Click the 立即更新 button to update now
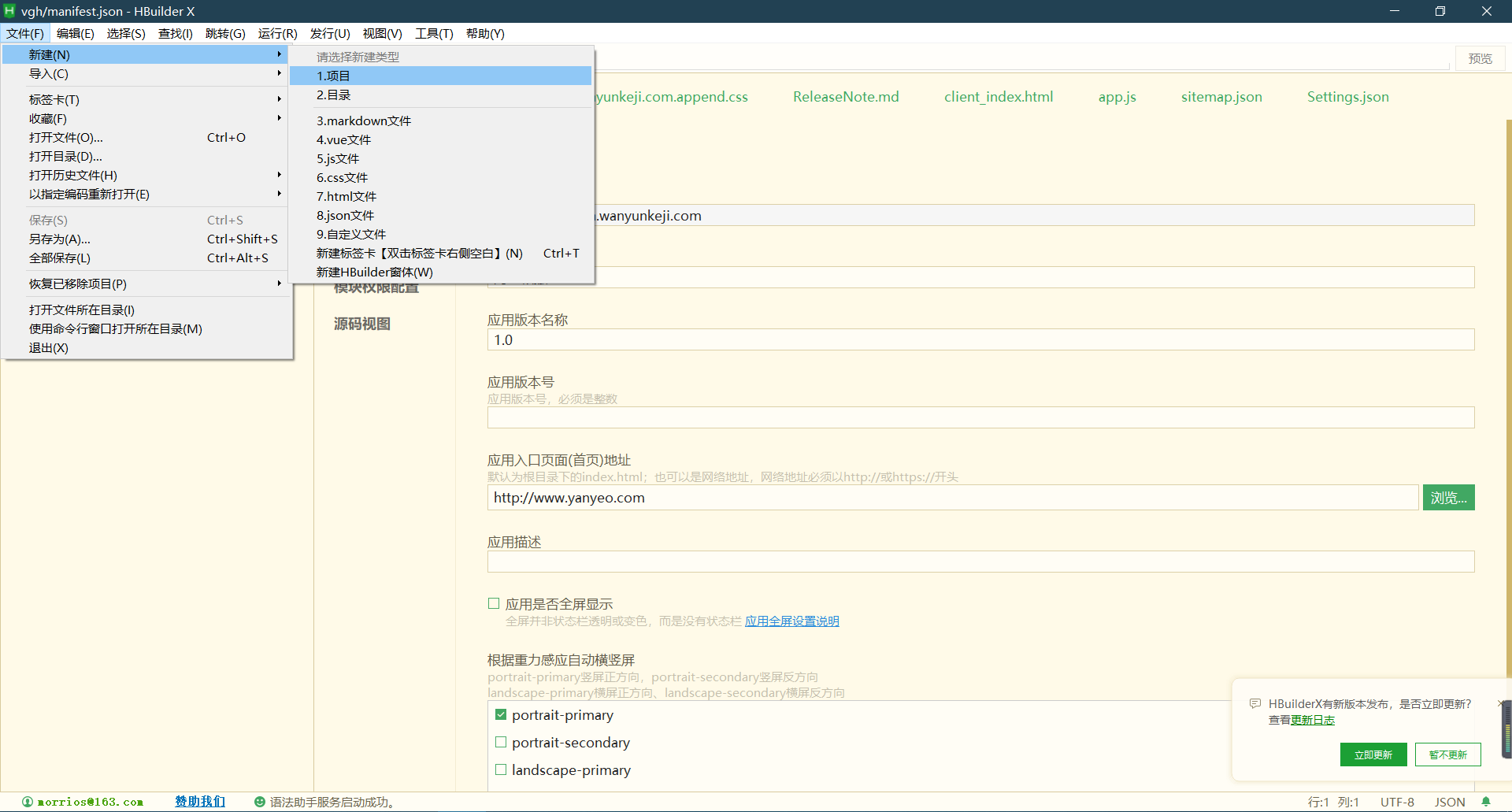 (1373, 754)
